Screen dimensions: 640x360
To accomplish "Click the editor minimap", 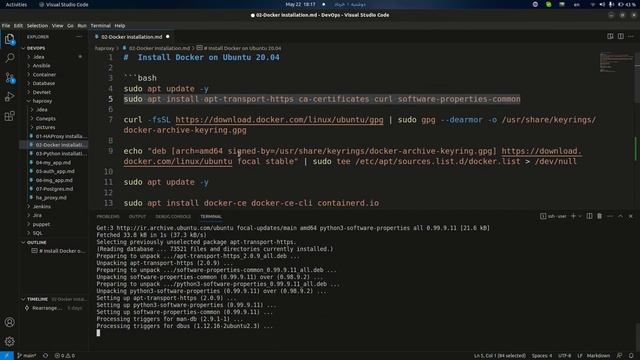I will [x=617, y=62].
